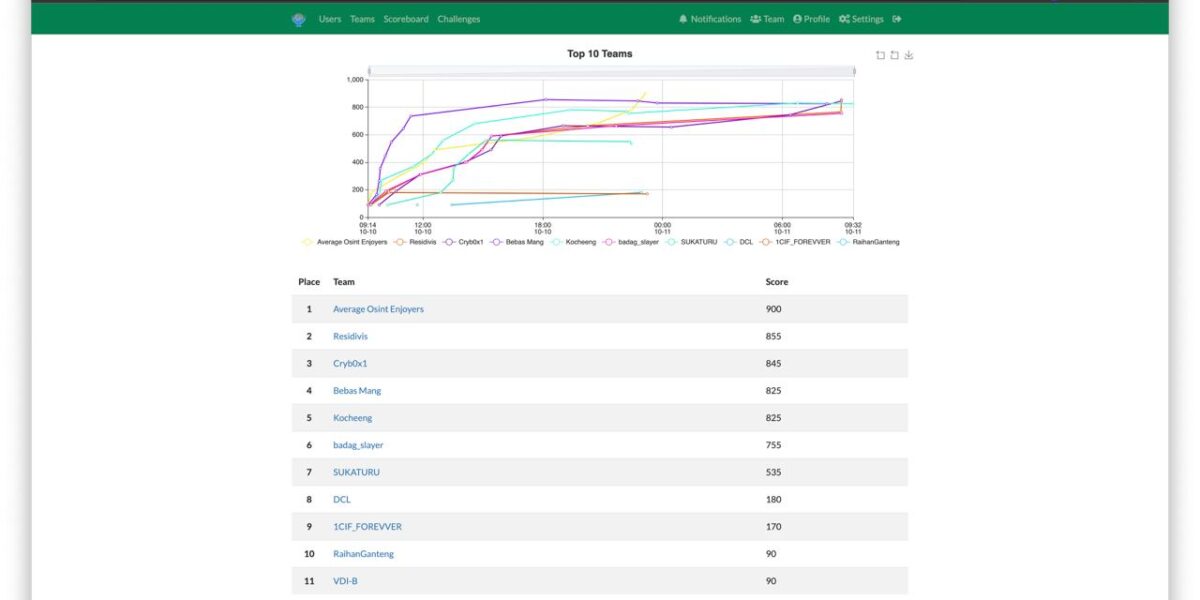Go to the Users page
This screenshot has width=1200, height=600.
click(330, 19)
